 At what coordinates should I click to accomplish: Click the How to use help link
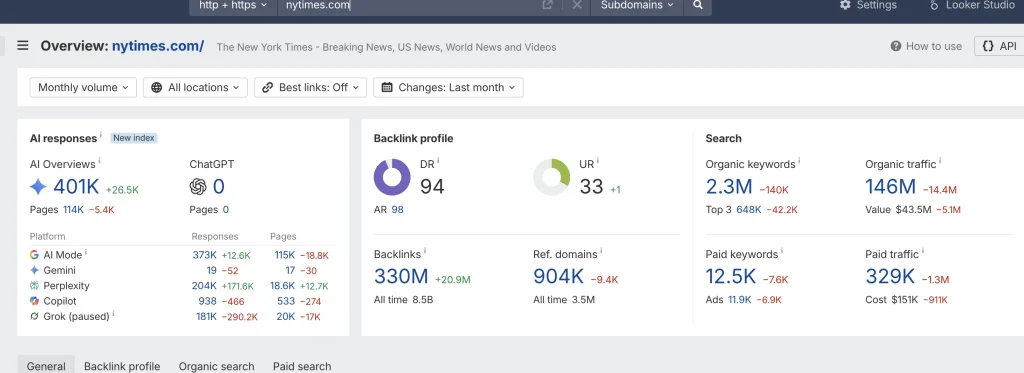point(926,46)
